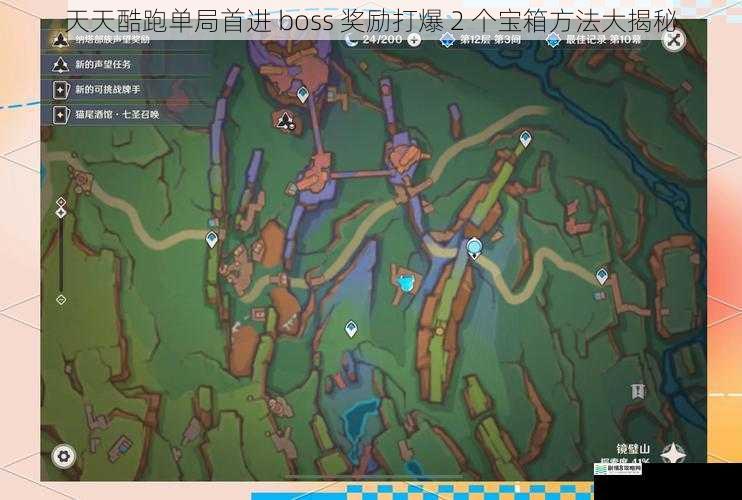Screen dimensions: 742x500
Task: Select the waypoint at road's eastern end
Action: click(602, 276)
